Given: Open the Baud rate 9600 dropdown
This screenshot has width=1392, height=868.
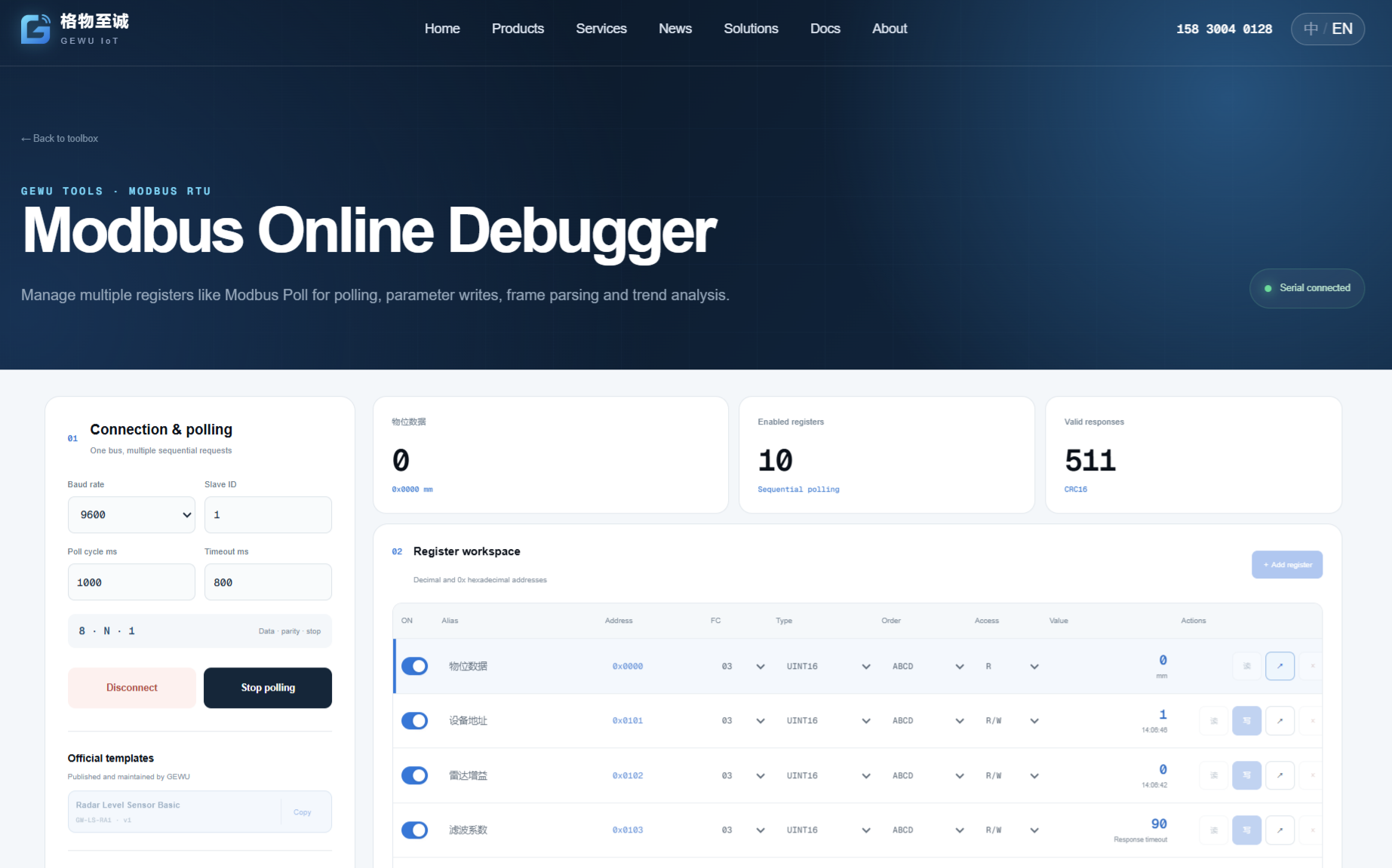Looking at the screenshot, I should point(131,515).
